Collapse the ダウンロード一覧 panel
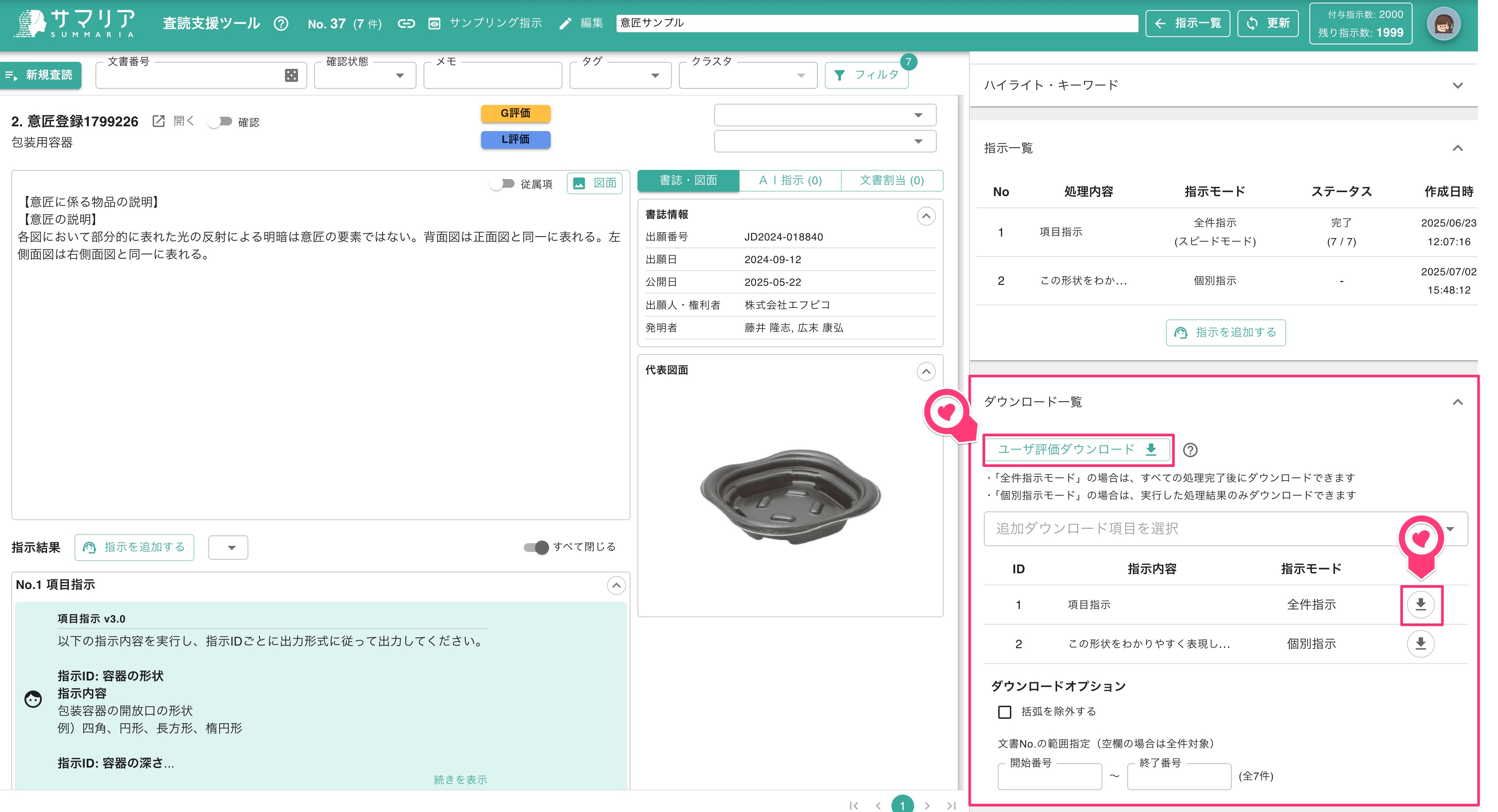Image resolution: width=1498 pixels, height=812 pixels. point(1457,402)
